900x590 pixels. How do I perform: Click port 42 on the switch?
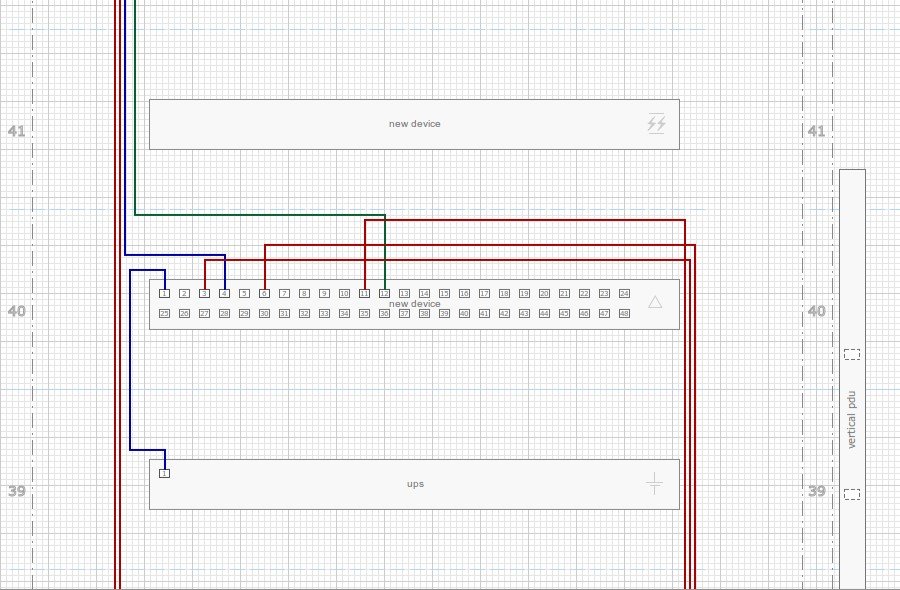505,313
